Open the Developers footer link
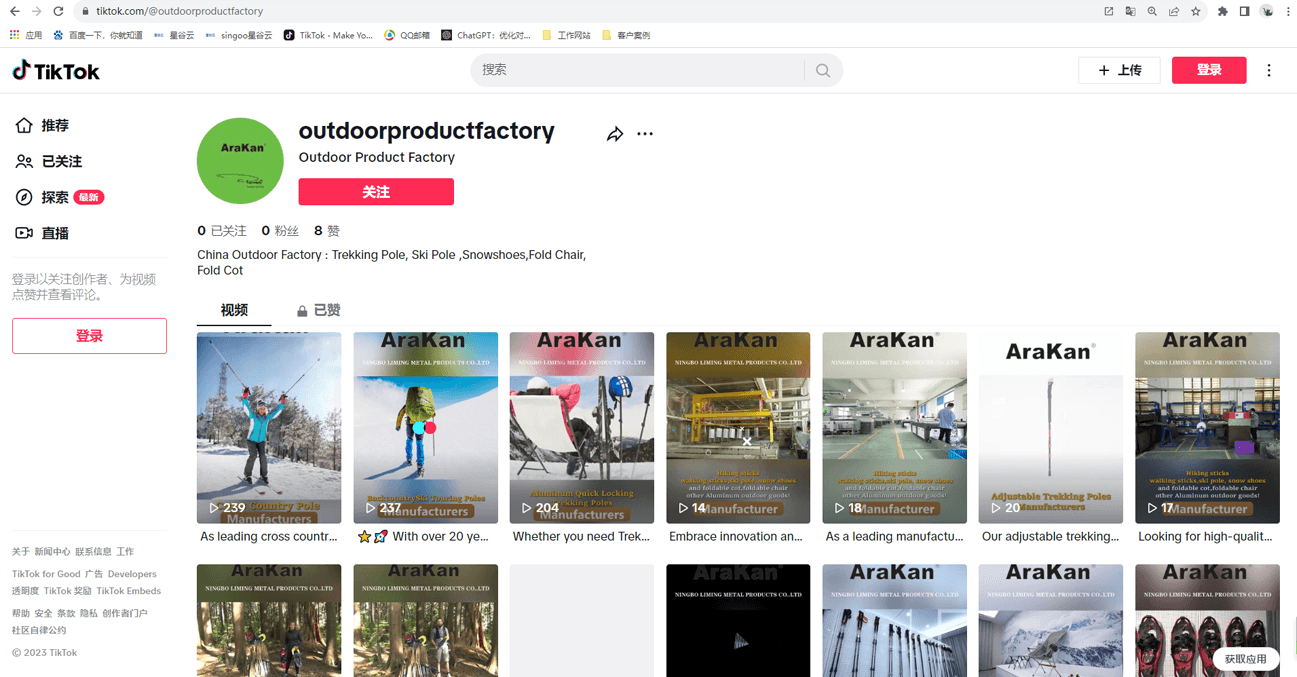1297x677 pixels. coord(132,574)
